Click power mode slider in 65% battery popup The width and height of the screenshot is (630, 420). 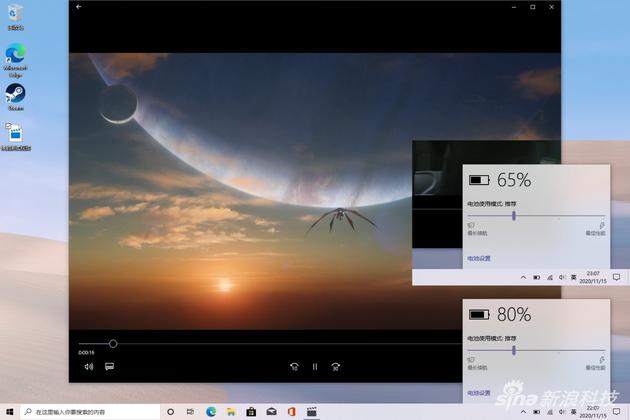point(514,214)
